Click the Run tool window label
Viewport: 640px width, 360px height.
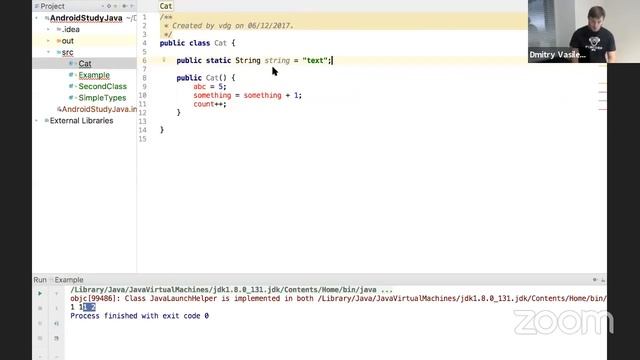[40, 280]
